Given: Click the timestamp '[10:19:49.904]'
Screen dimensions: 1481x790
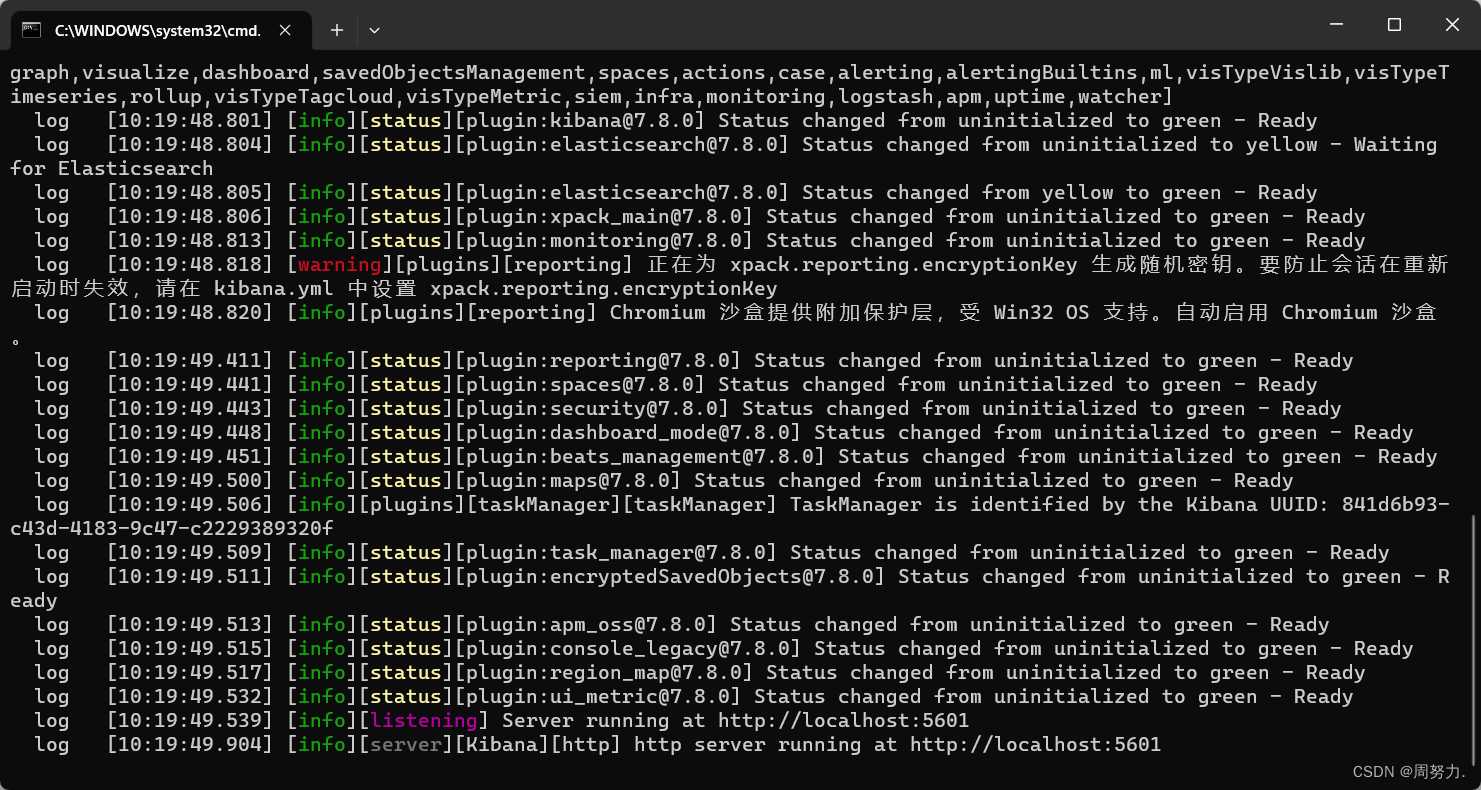Looking at the screenshot, I should click(189, 745).
